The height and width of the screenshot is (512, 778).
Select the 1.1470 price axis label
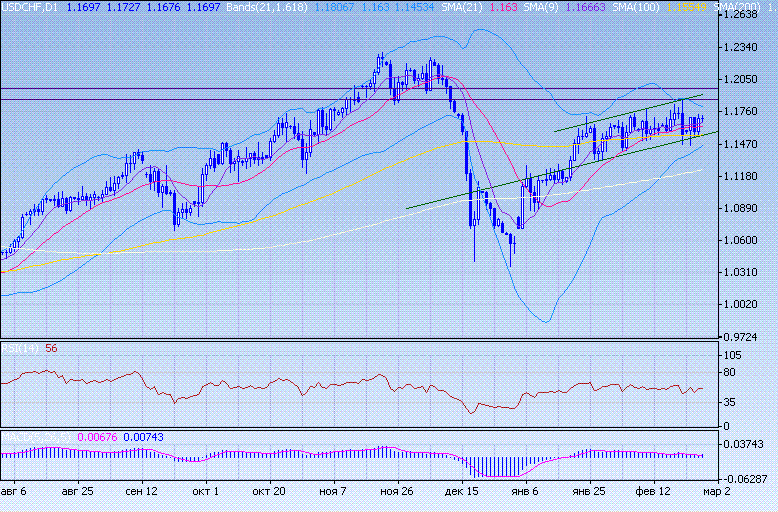pos(742,145)
